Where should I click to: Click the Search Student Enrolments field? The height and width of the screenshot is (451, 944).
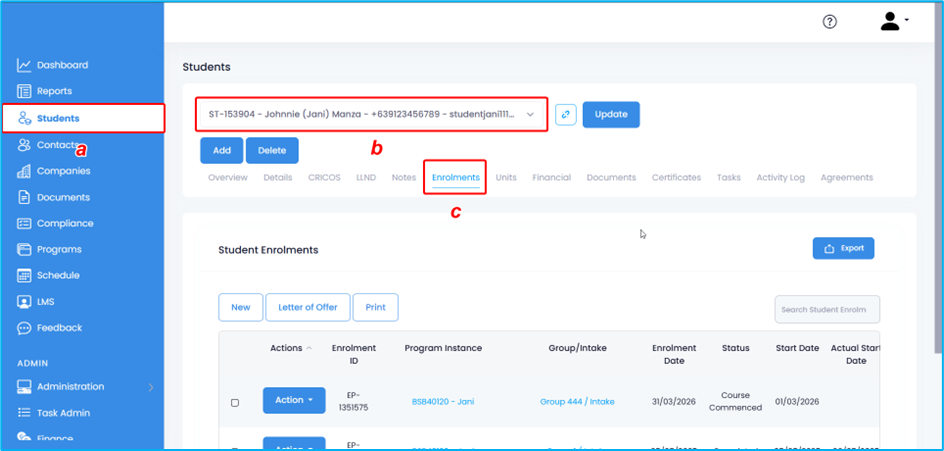(x=826, y=309)
